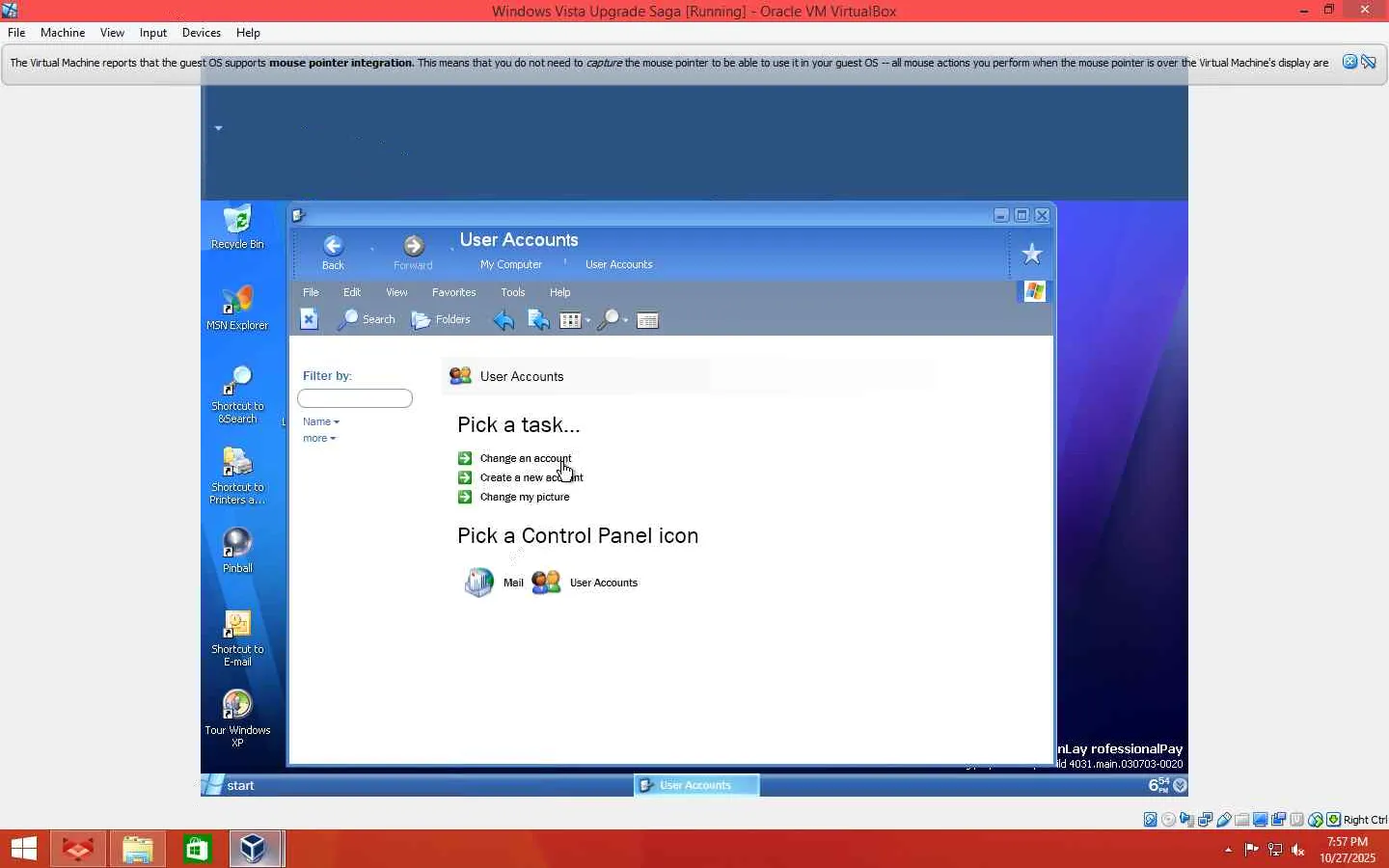Click the document with arrow toolbar icon
Viewport: 1389px width, 868px height.
(x=538, y=320)
